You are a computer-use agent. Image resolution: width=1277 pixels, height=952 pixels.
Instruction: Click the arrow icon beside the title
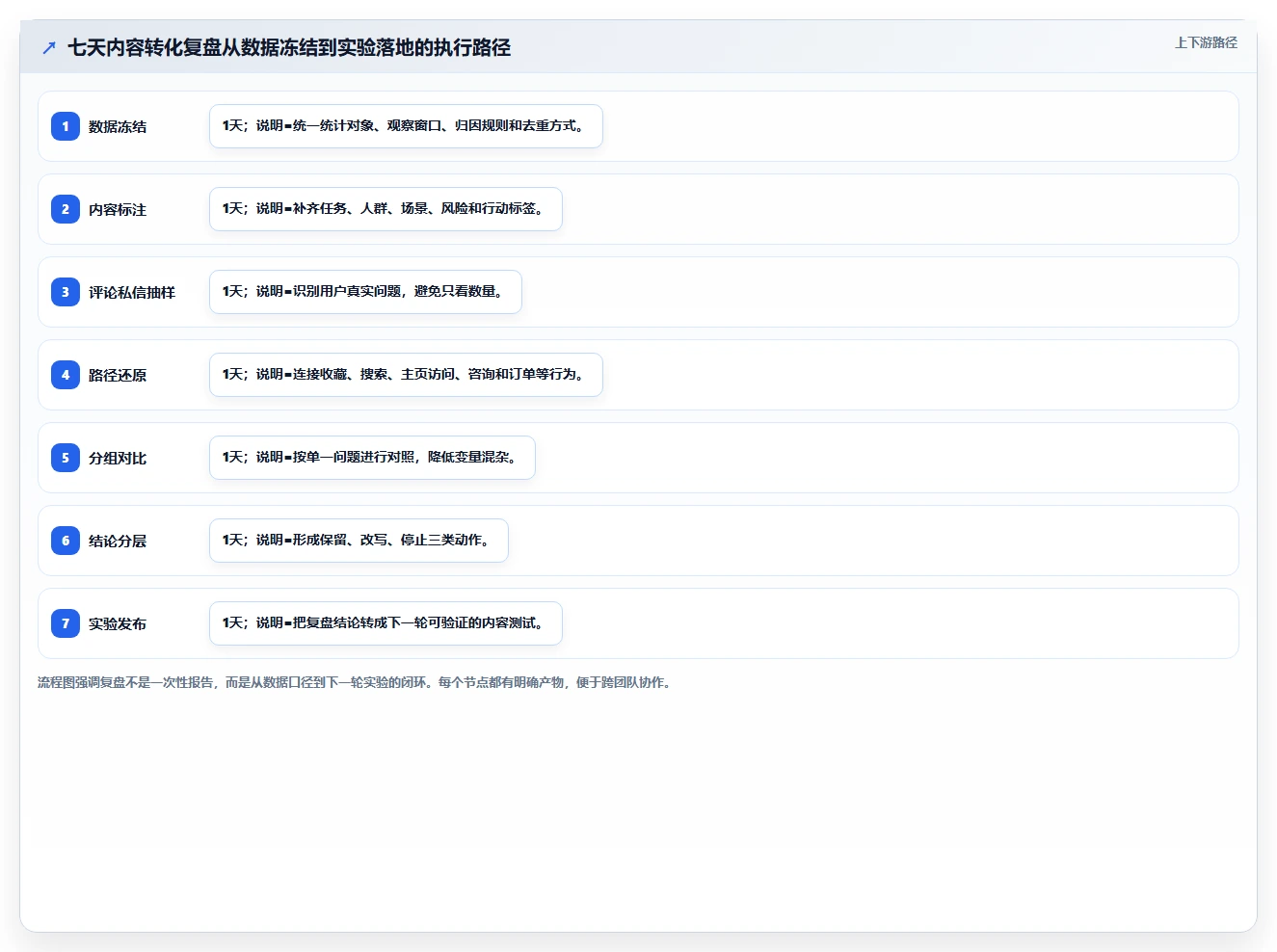pos(49,47)
